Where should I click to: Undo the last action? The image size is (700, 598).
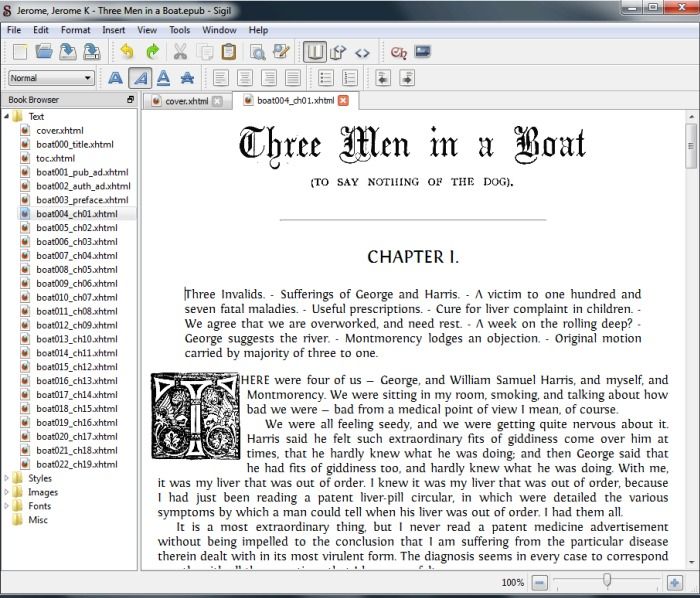tap(127, 52)
